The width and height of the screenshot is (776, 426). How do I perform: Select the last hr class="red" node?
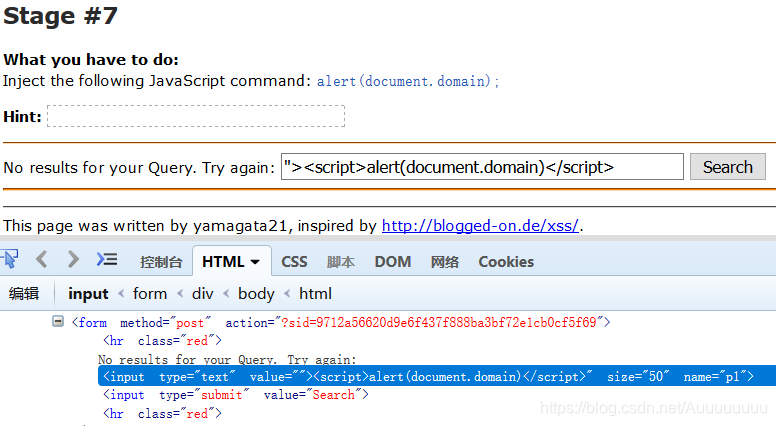[162, 413]
